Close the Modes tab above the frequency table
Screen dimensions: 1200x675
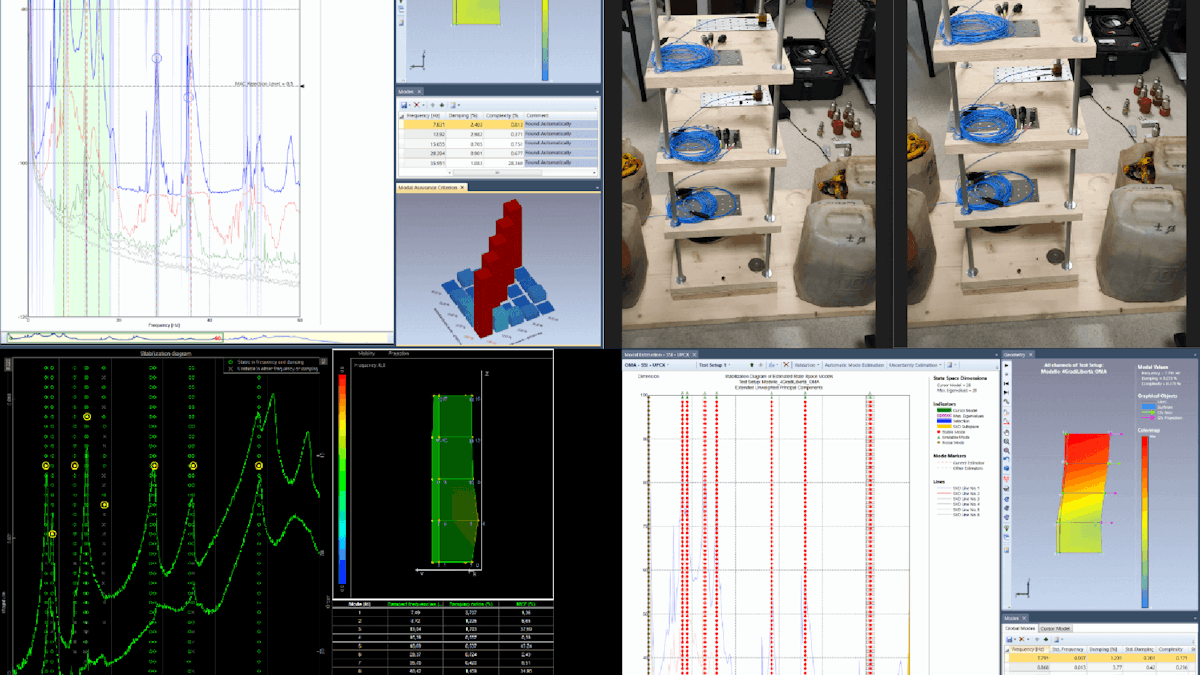(x=419, y=92)
